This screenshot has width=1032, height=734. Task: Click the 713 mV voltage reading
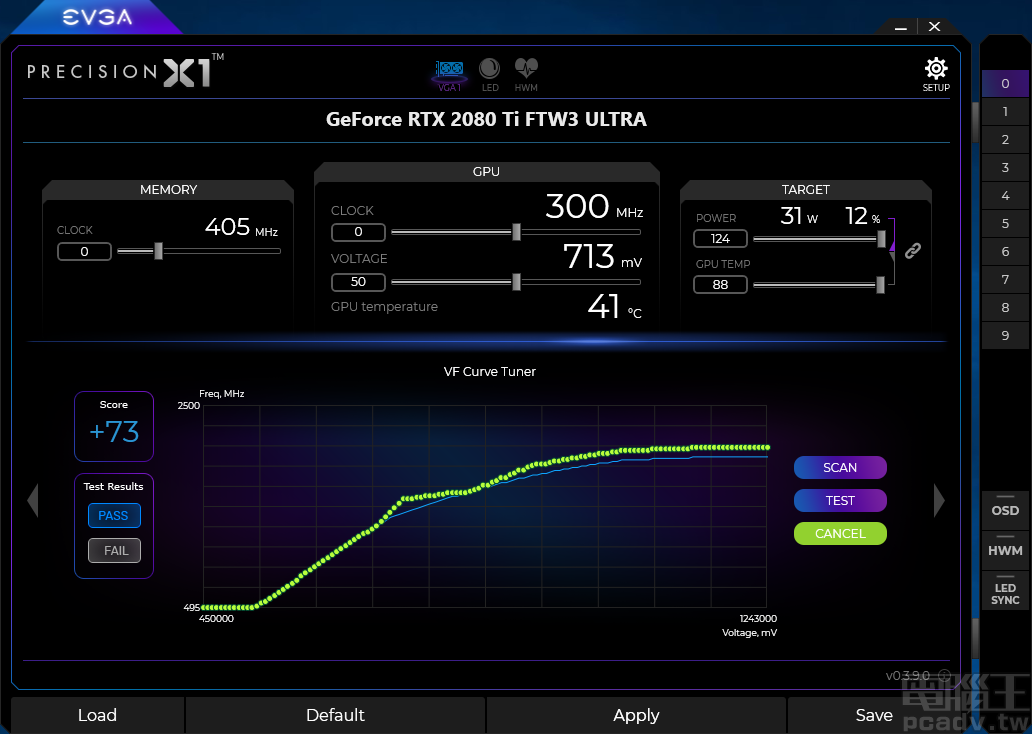[602, 257]
